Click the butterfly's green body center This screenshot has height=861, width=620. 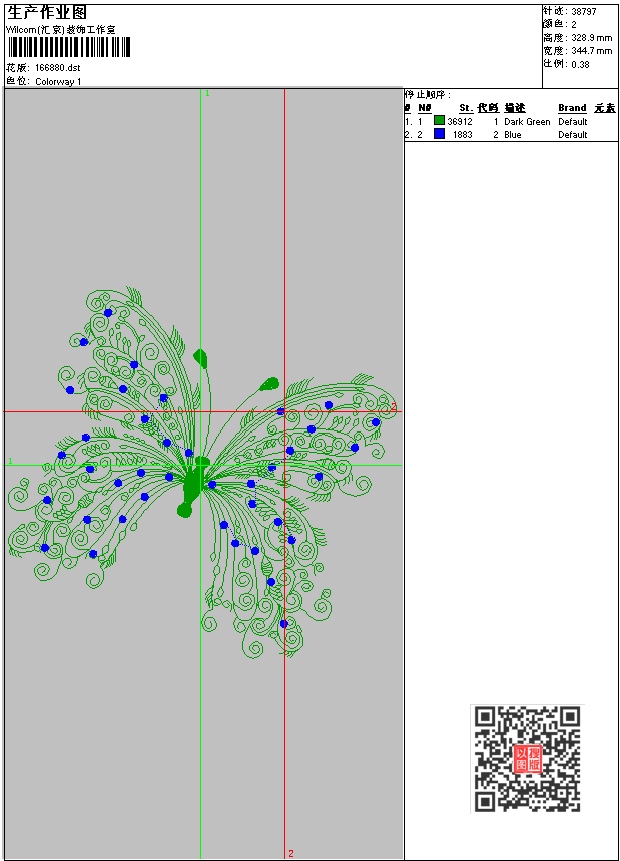(192, 485)
